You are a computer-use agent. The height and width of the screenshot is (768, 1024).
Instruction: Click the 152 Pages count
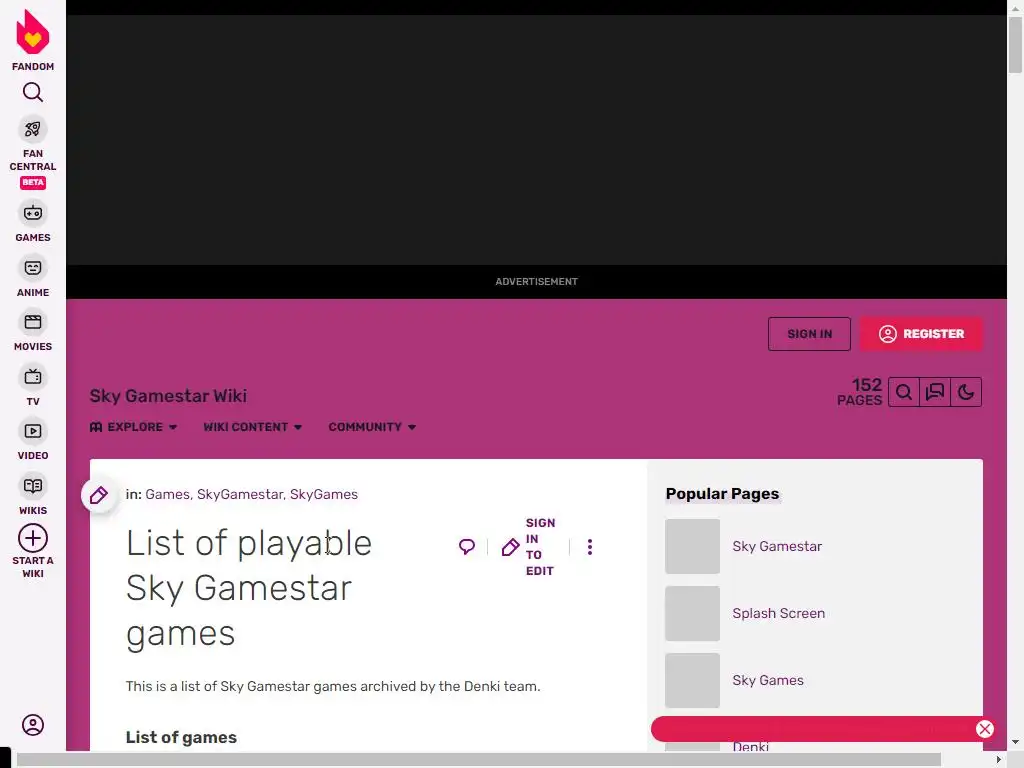[859, 392]
